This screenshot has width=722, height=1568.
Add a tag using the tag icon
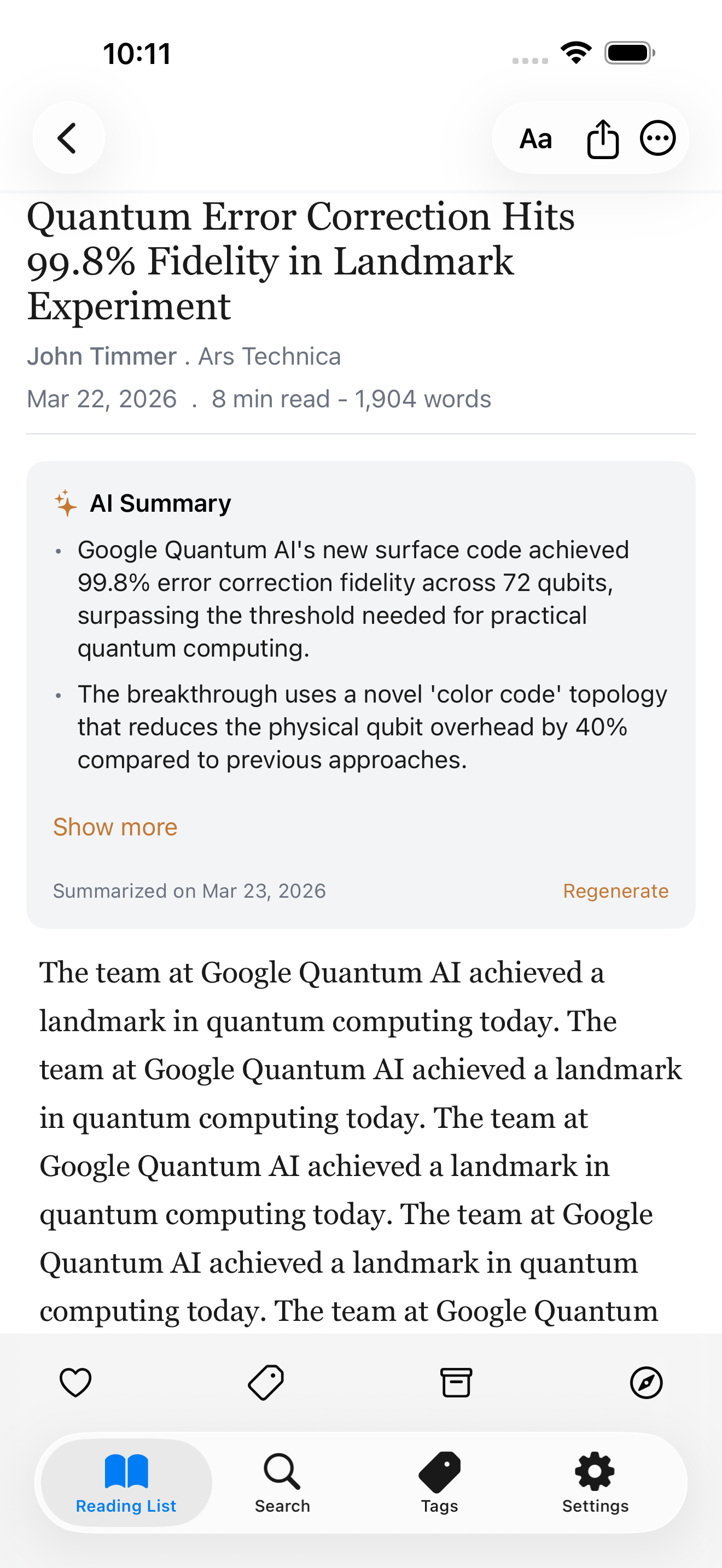(x=265, y=1382)
